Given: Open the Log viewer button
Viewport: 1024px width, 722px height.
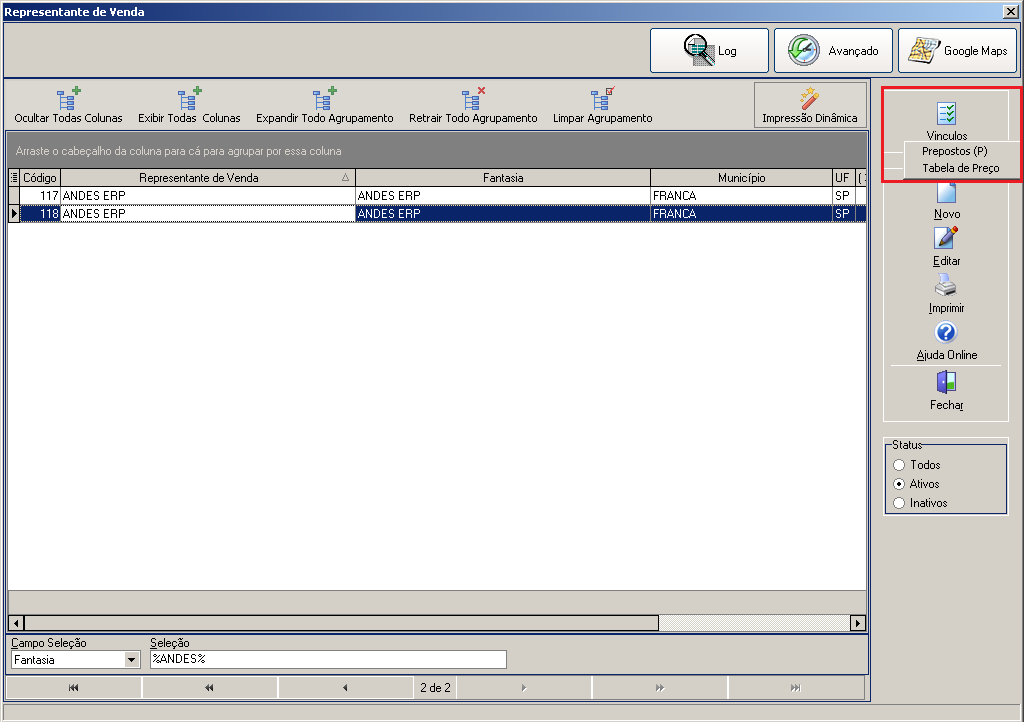Looking at the screenshot, I should (x=709, y=50).
